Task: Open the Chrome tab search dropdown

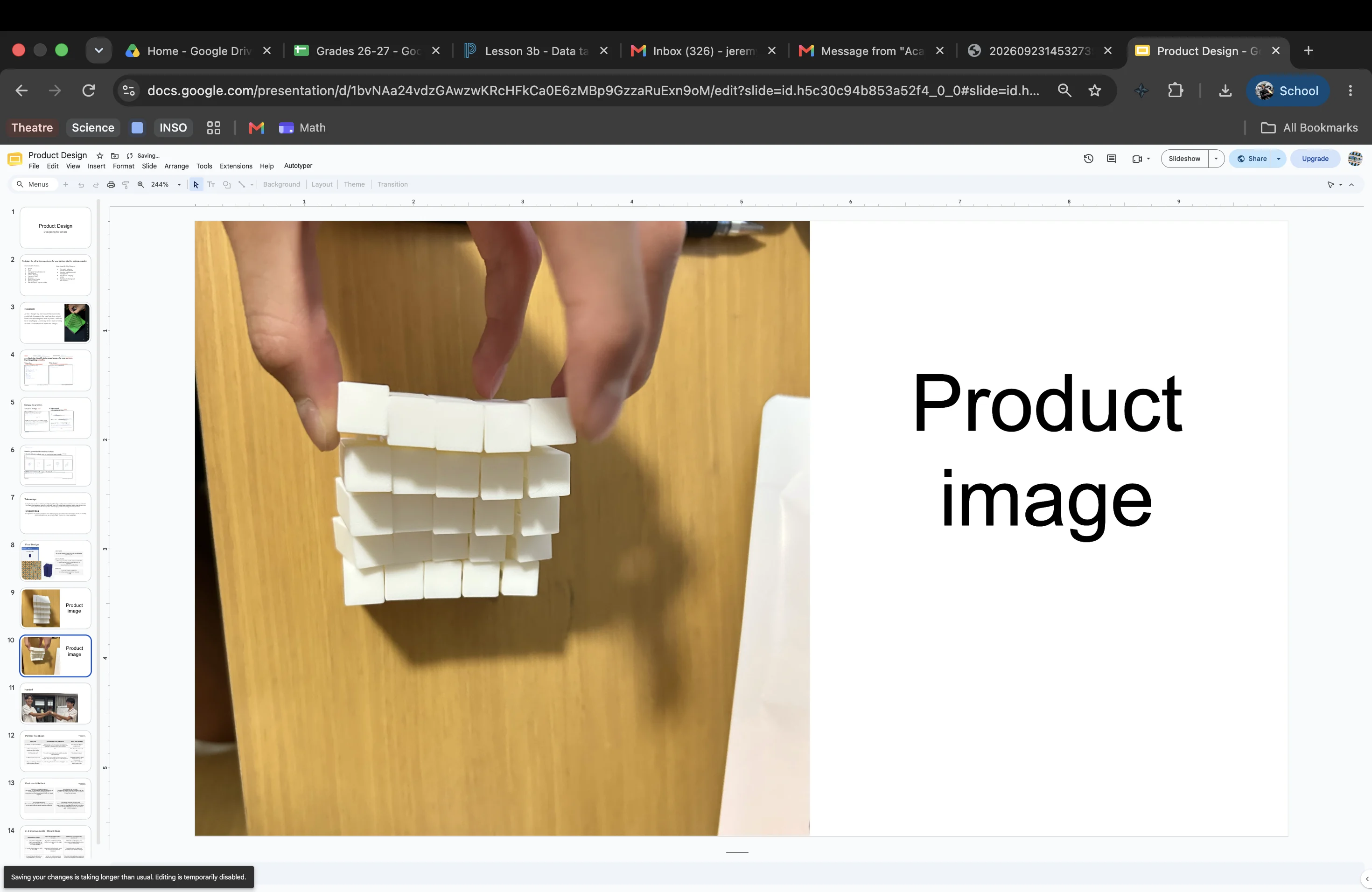Action: [98, 51]
